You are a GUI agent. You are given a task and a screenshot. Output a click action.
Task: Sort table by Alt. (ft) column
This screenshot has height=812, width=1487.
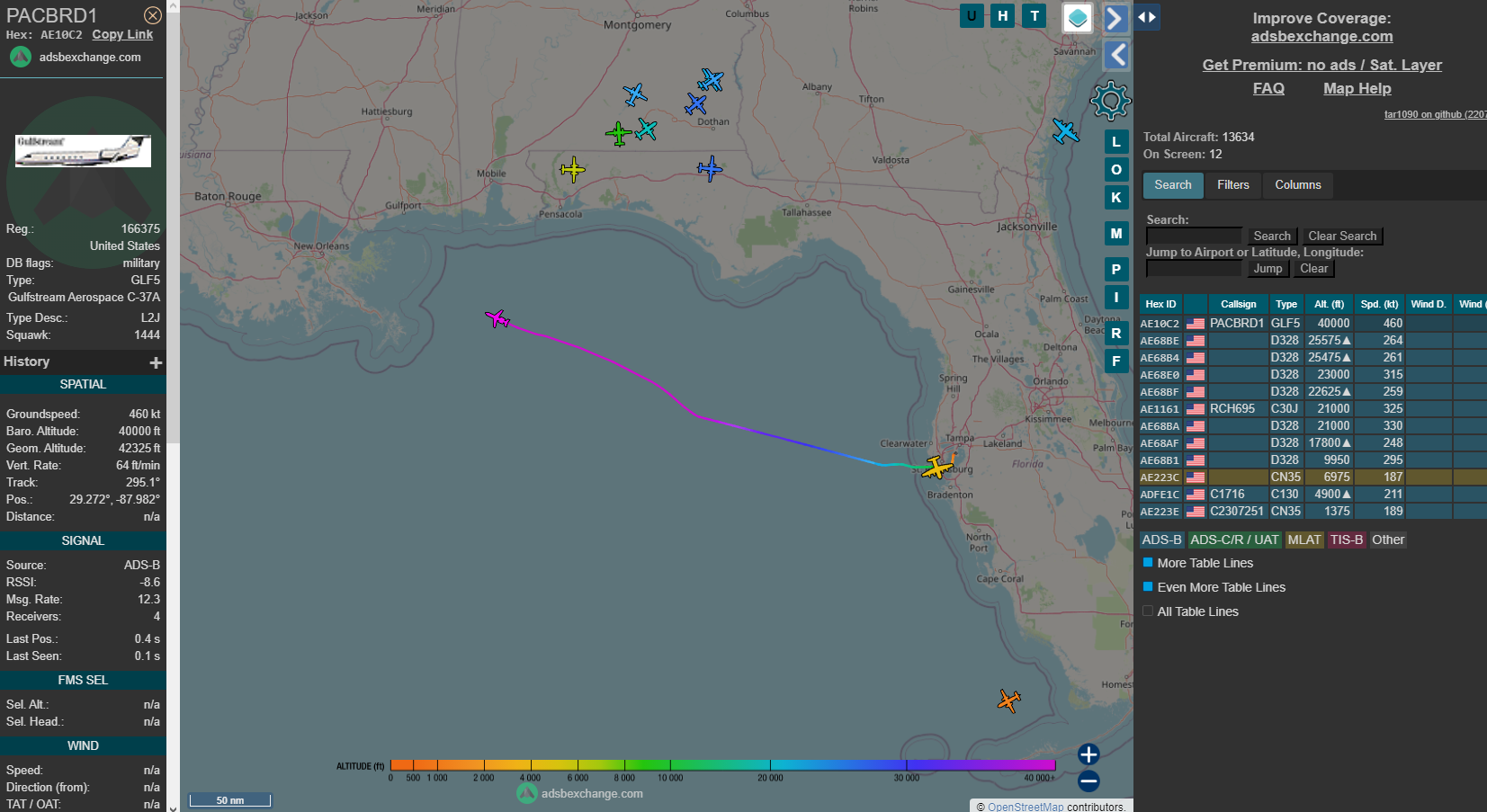tap(1329, 304)
